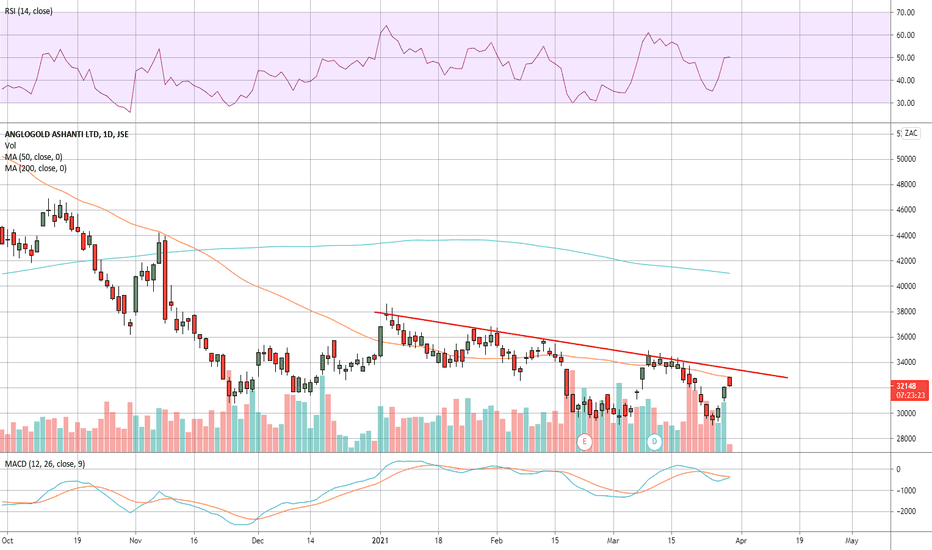Click the RSI 30.00 scale value
Viewport: 932px width, 550px height.
[905, 103]
